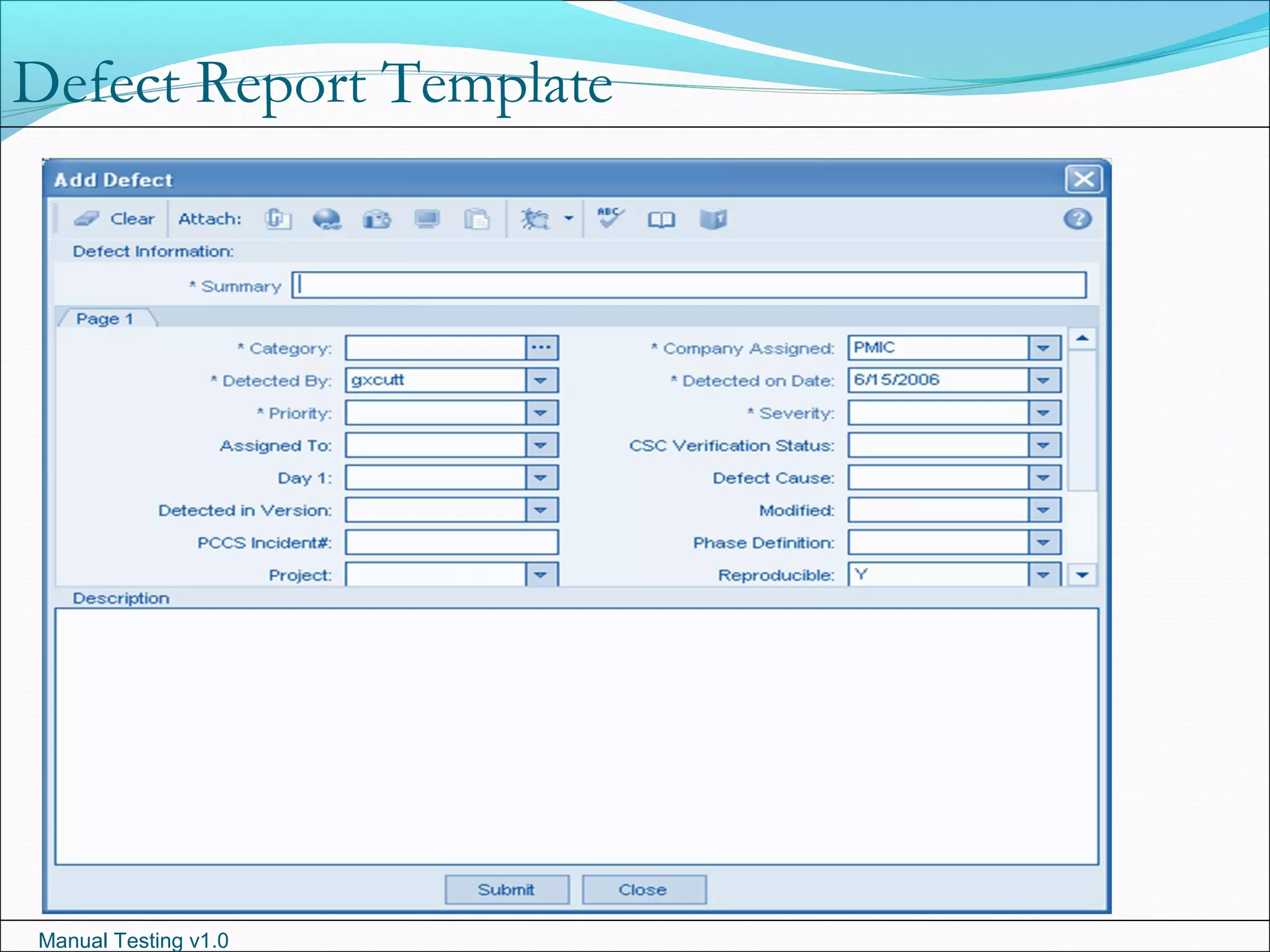The image size is (1270, 952).
Task: Click the form scrollbar down arrow
Action: pyautogui.click(x=1083, y=575)
